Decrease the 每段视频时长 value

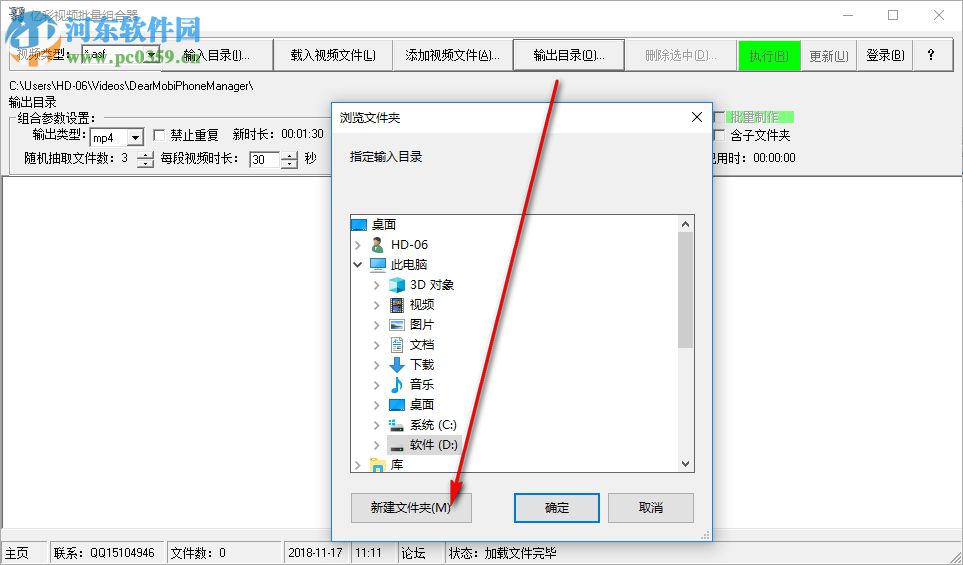click(289, 164)
